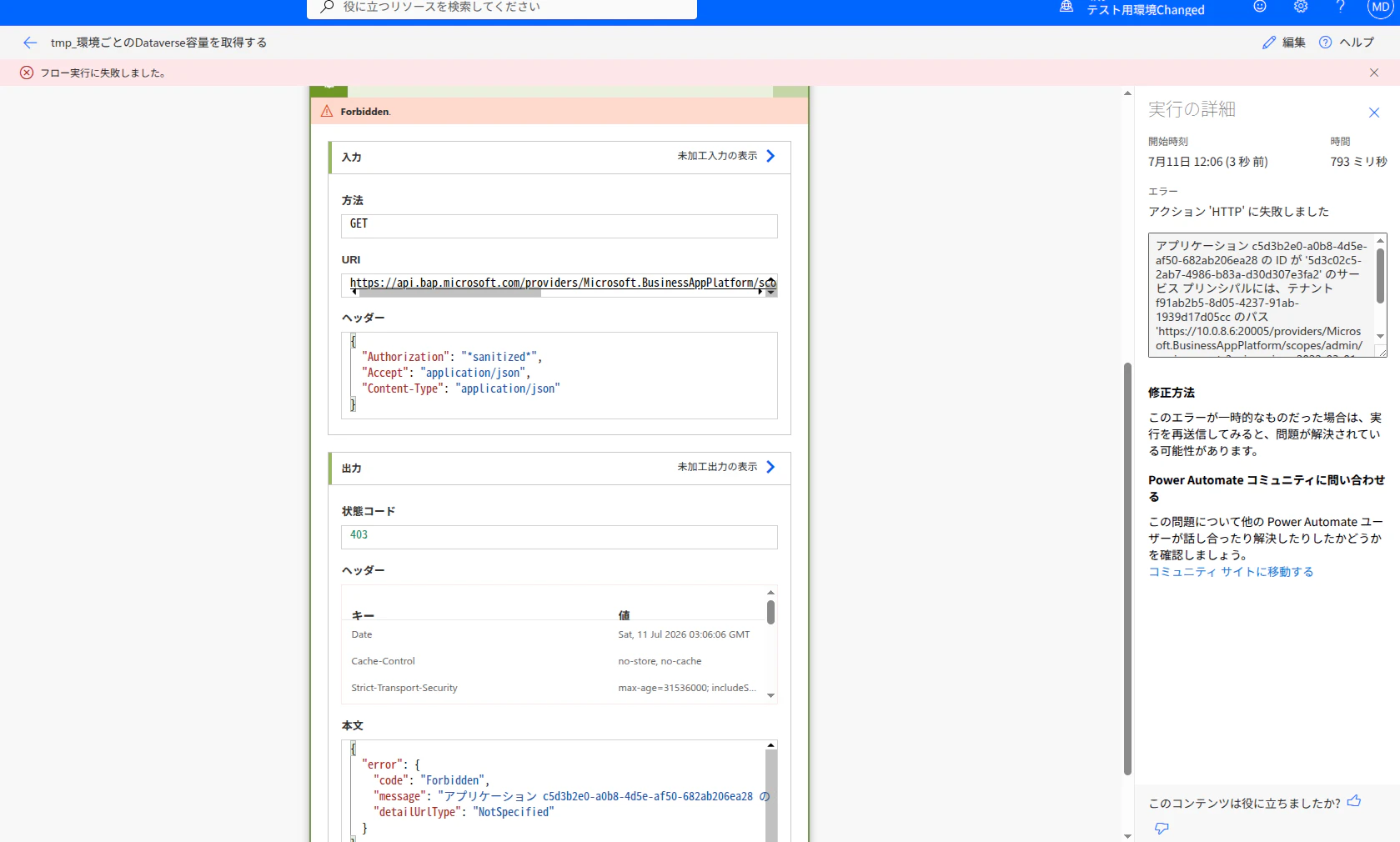
Task: Click error message box scroll up arrow
Action: 1381,241
